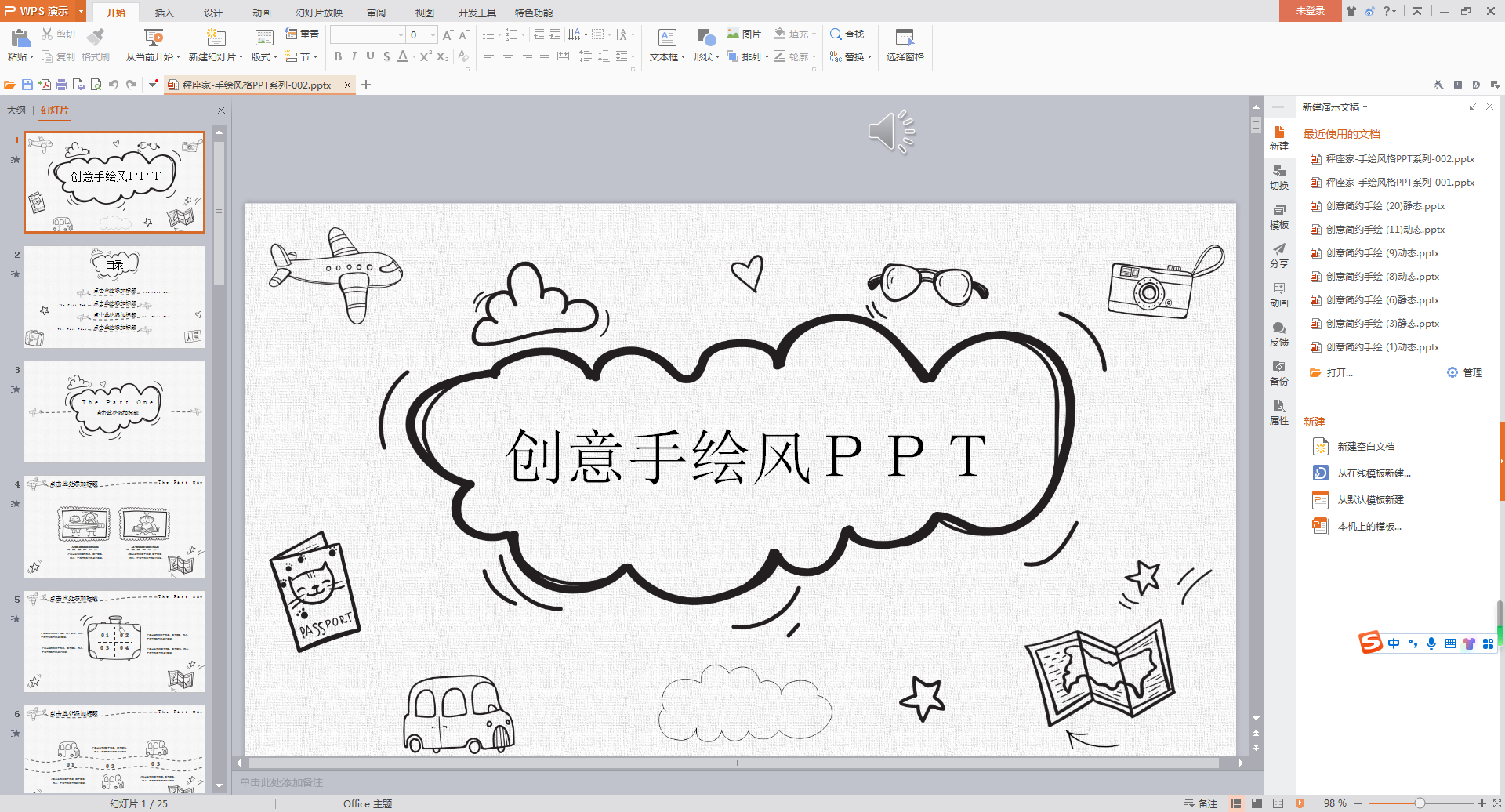Click the zoom slider handle

point(1420,803)
